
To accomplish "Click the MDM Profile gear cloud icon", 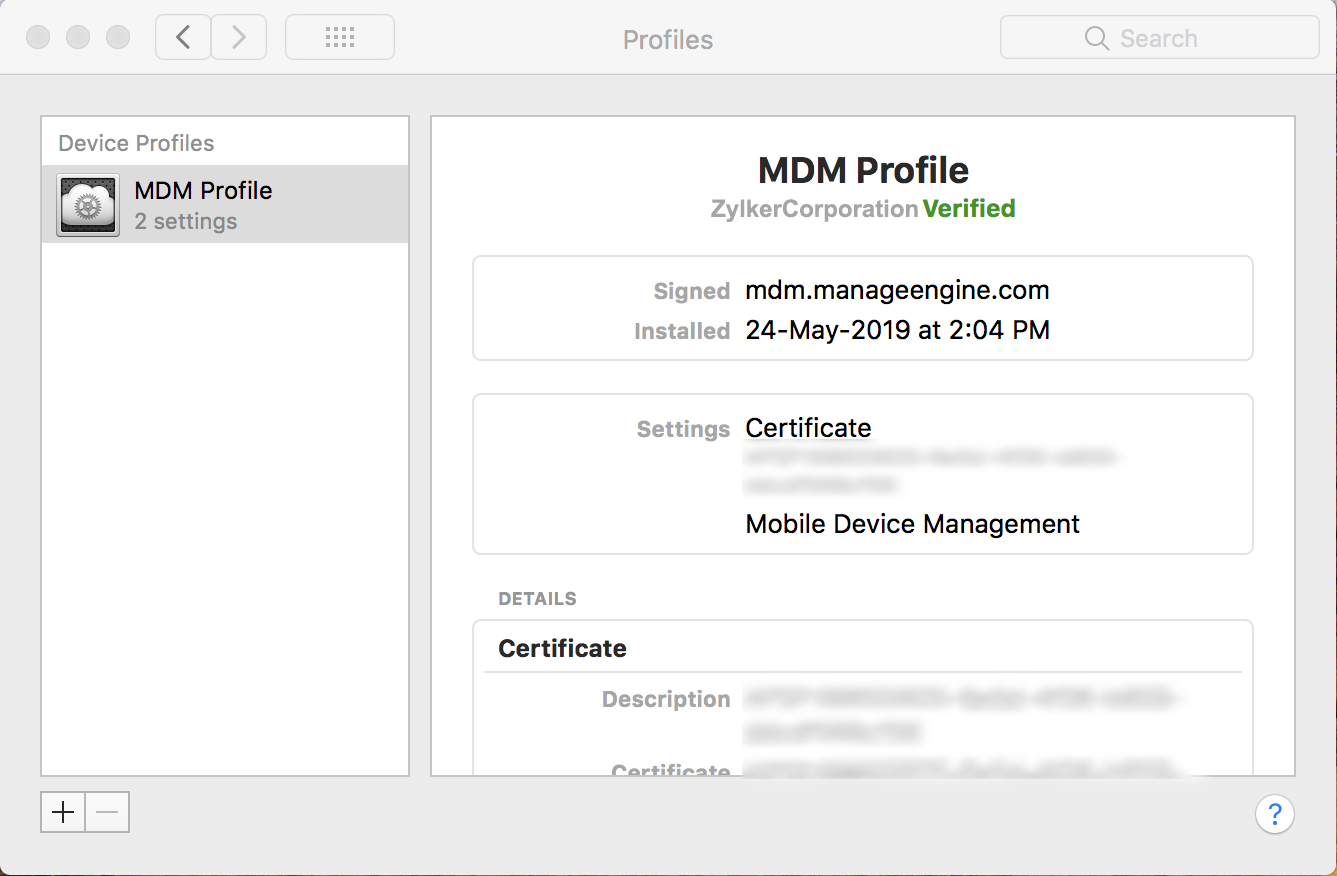I will [x=88, y=205].
